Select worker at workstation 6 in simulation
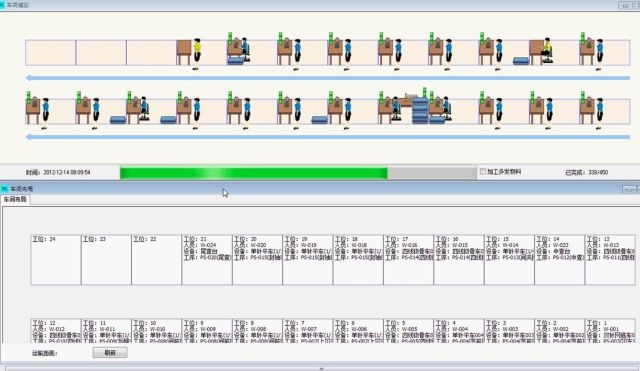Image resolution: width=640 pixels, height=371 pixels. coord(348,113)
